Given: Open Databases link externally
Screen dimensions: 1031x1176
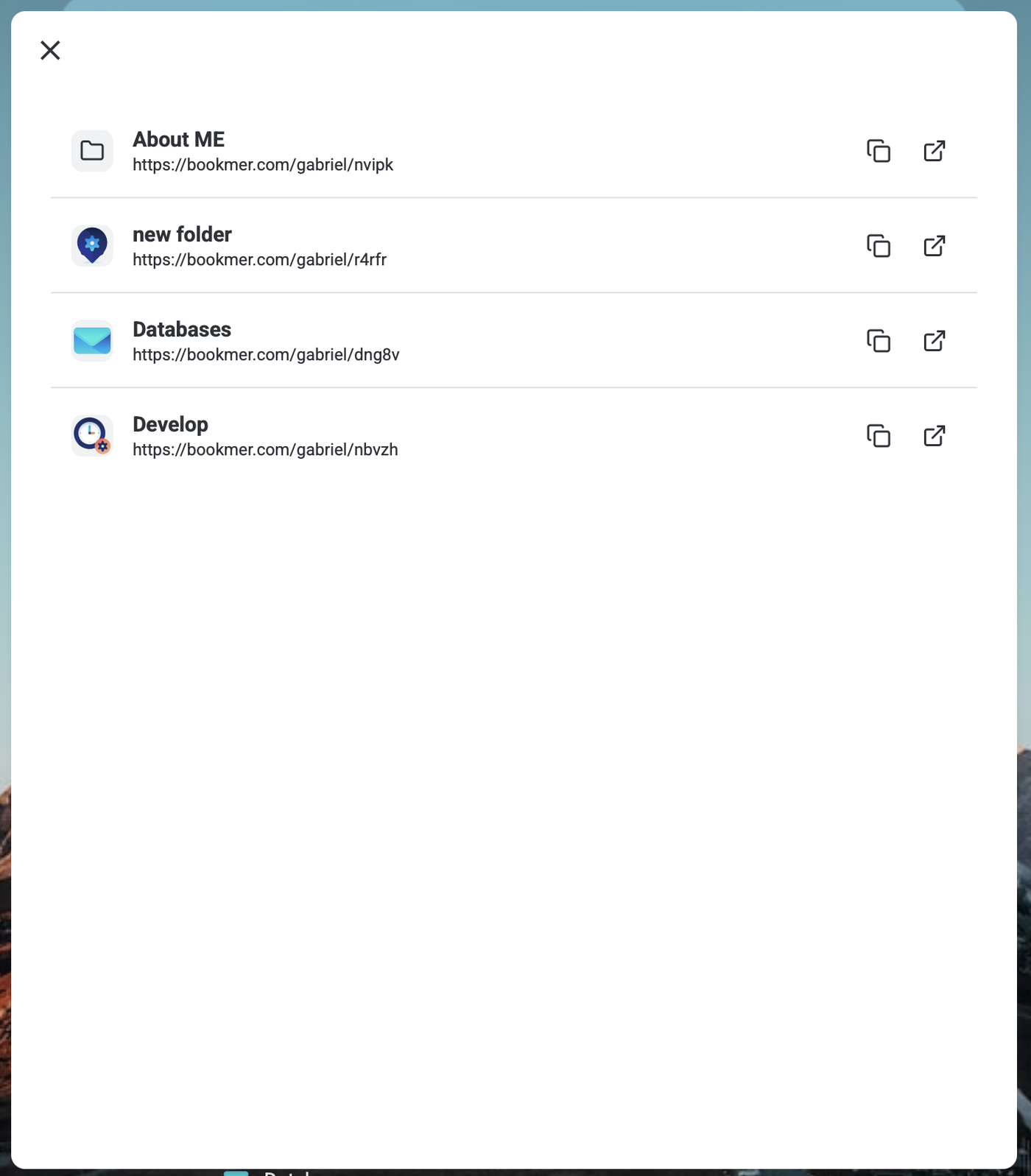Looking at the screenshot, I should pos(935,341).
